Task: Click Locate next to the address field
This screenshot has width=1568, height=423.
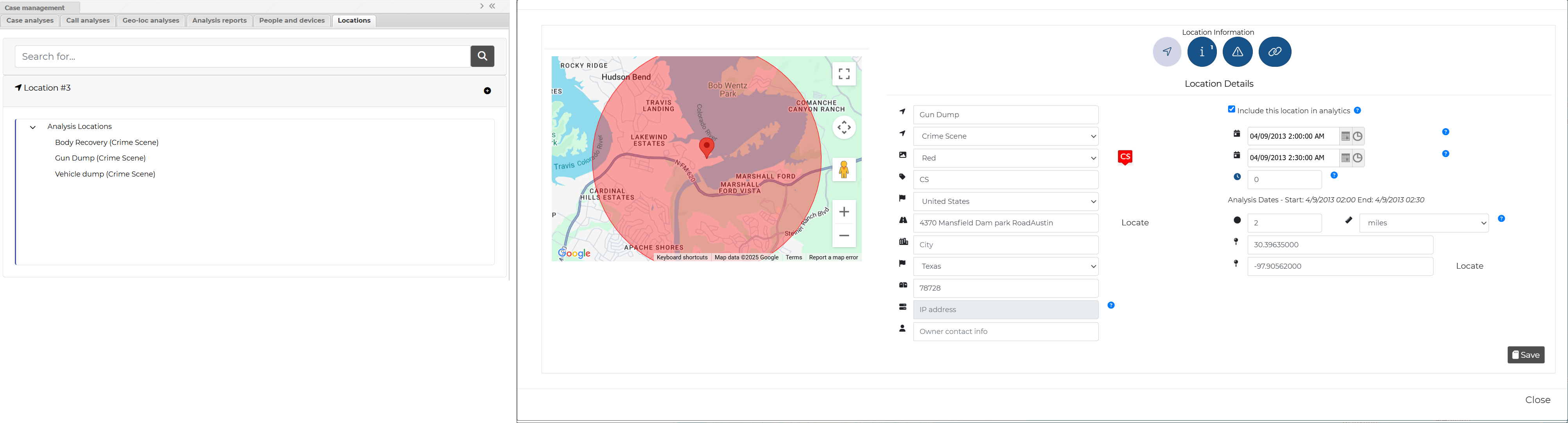Action: [x=1135, y=223]
